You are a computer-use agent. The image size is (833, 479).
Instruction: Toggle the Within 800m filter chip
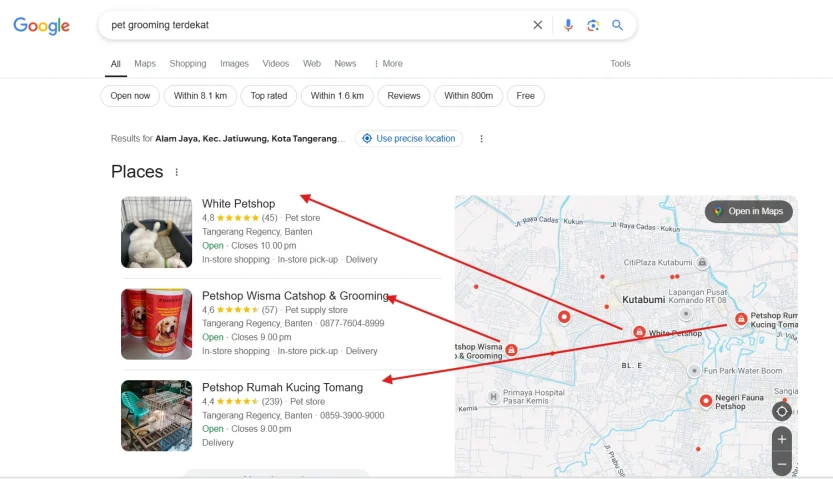coord(469,96)
